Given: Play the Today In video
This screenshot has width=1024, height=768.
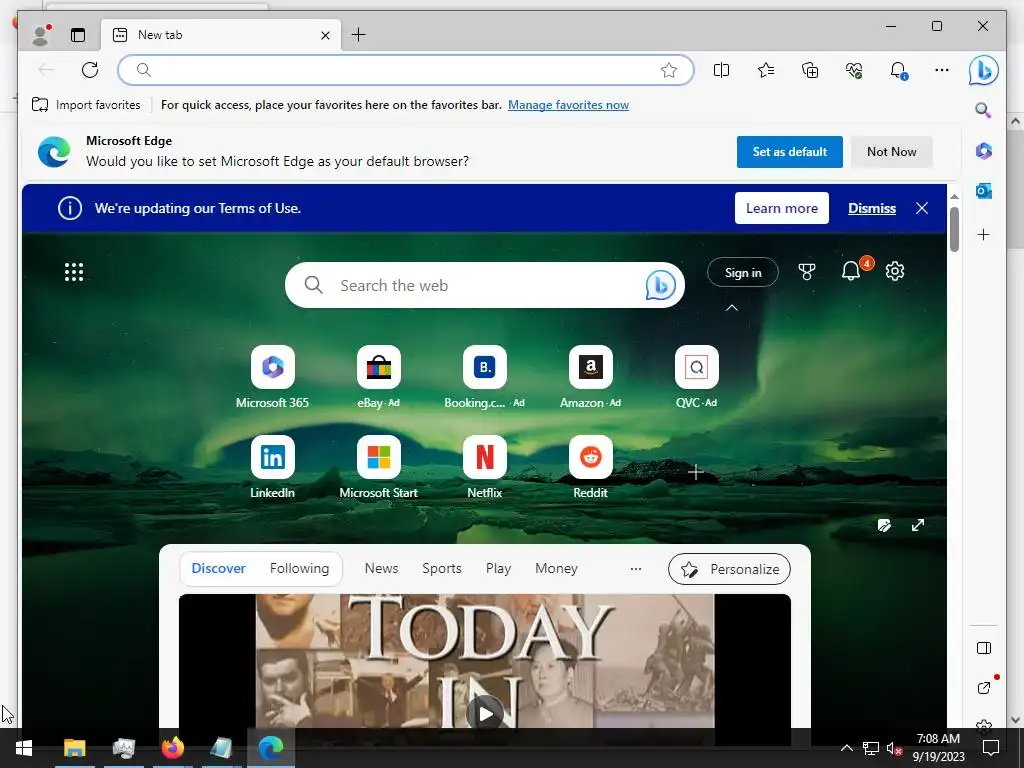Looking at the screenshot, I should pyautogui.click(x=485, y=712).
